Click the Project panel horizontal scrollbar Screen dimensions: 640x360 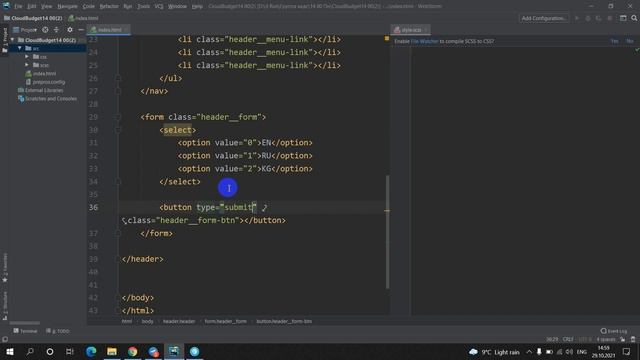pyautogui.click(x=25, y=323)
